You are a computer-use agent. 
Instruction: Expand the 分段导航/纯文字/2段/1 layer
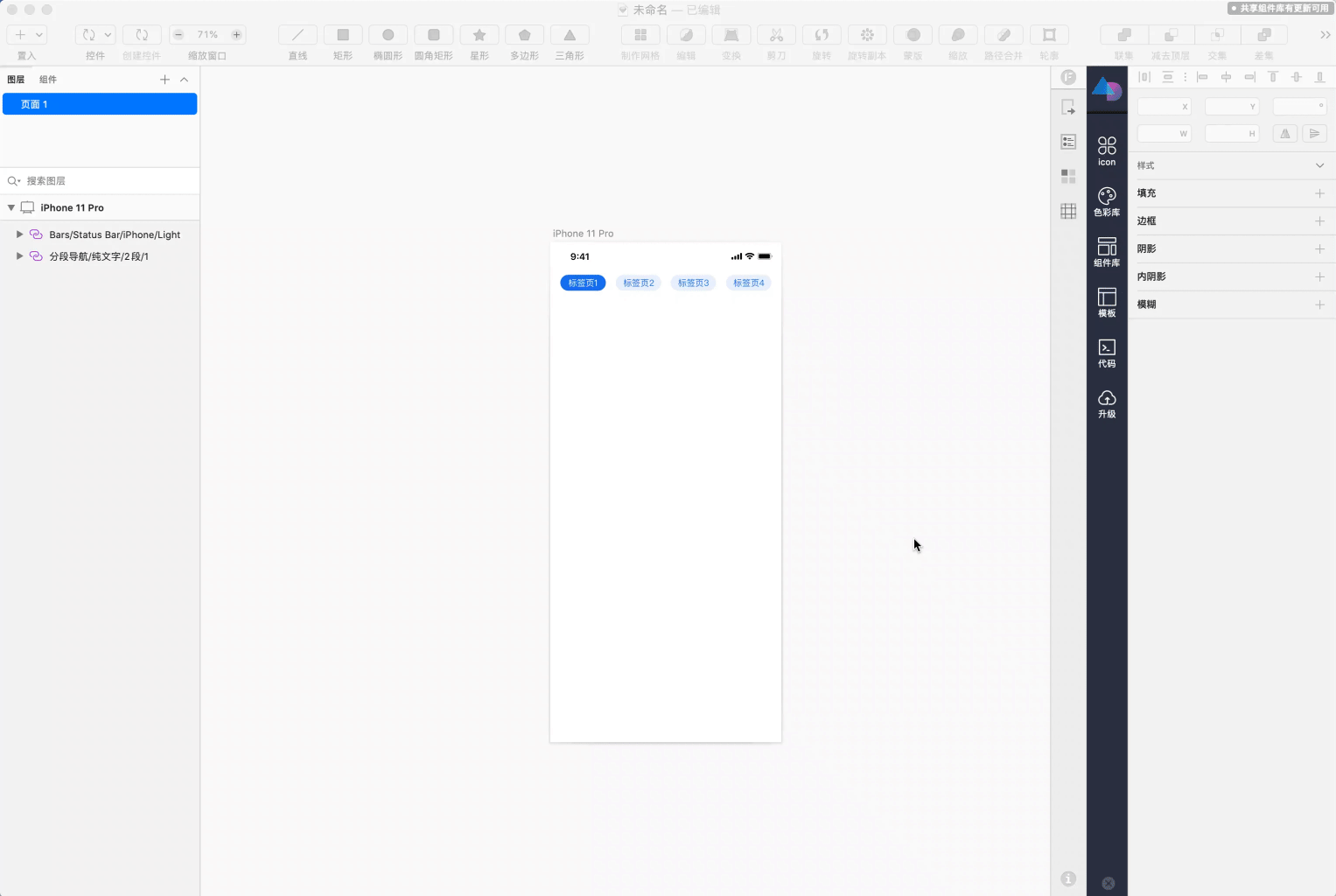(19, 256)
